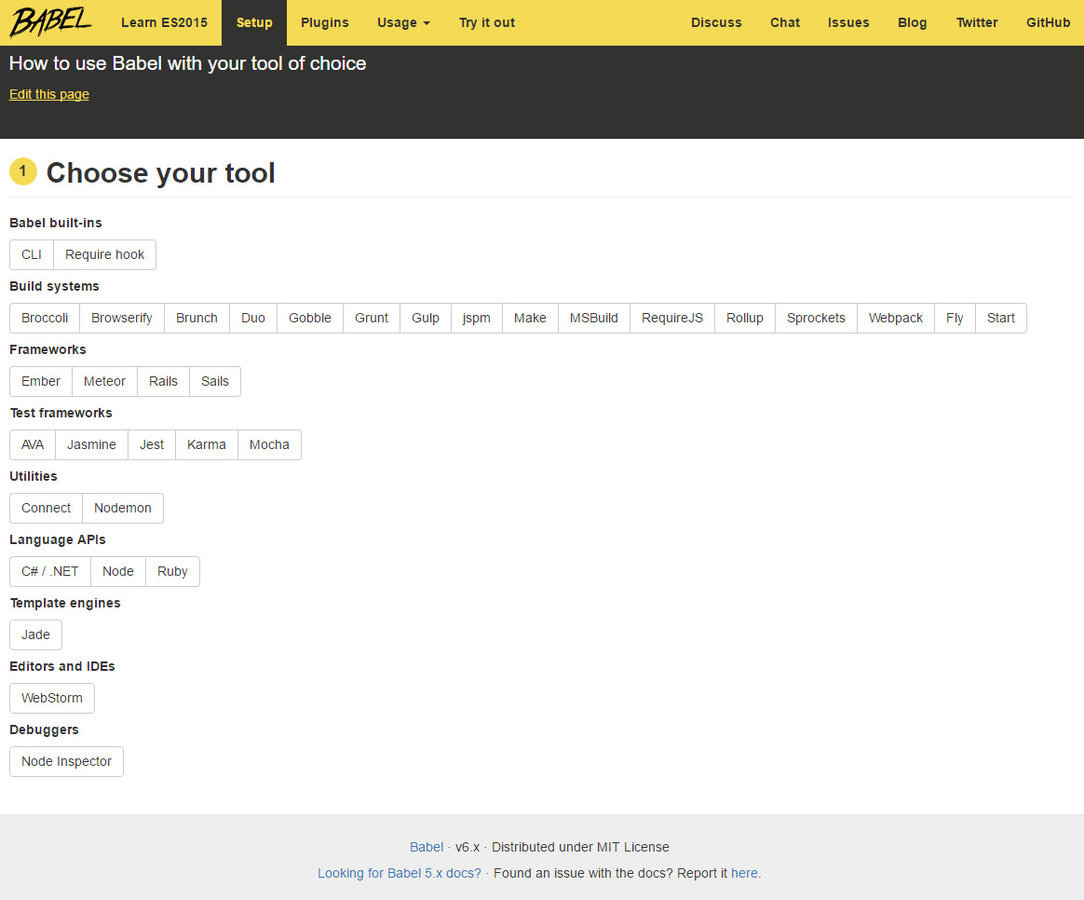The width and height of the screenshot is (1084, 900).
Task: Select the Setup tab
Action: point(254,23)
